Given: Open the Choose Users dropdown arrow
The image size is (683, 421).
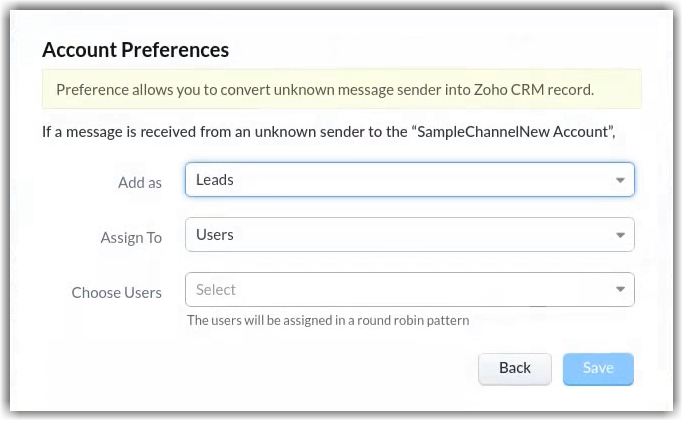Looking at the screenshot, I should 620,291.
